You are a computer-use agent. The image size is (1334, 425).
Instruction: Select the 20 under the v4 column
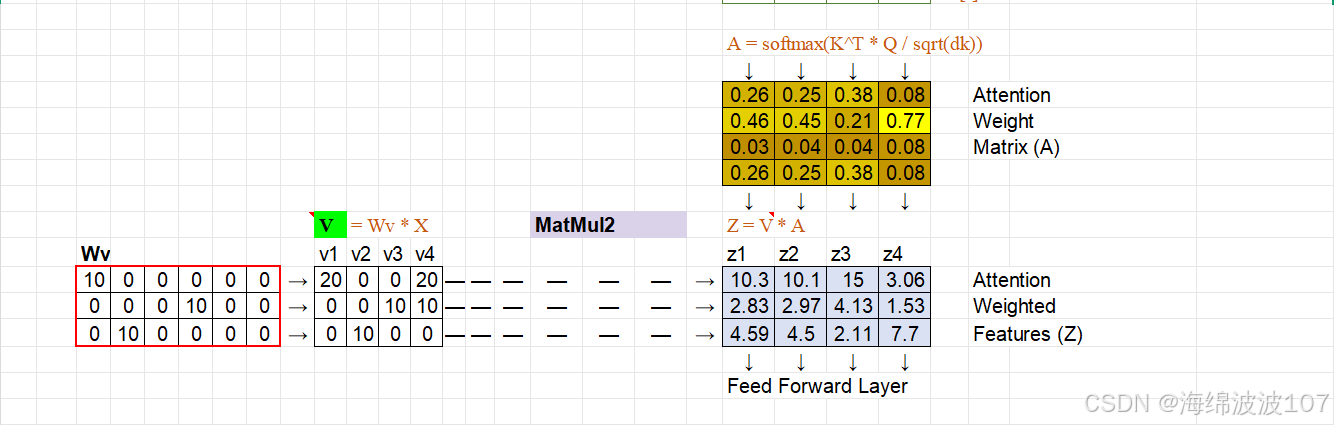(427, 280)
